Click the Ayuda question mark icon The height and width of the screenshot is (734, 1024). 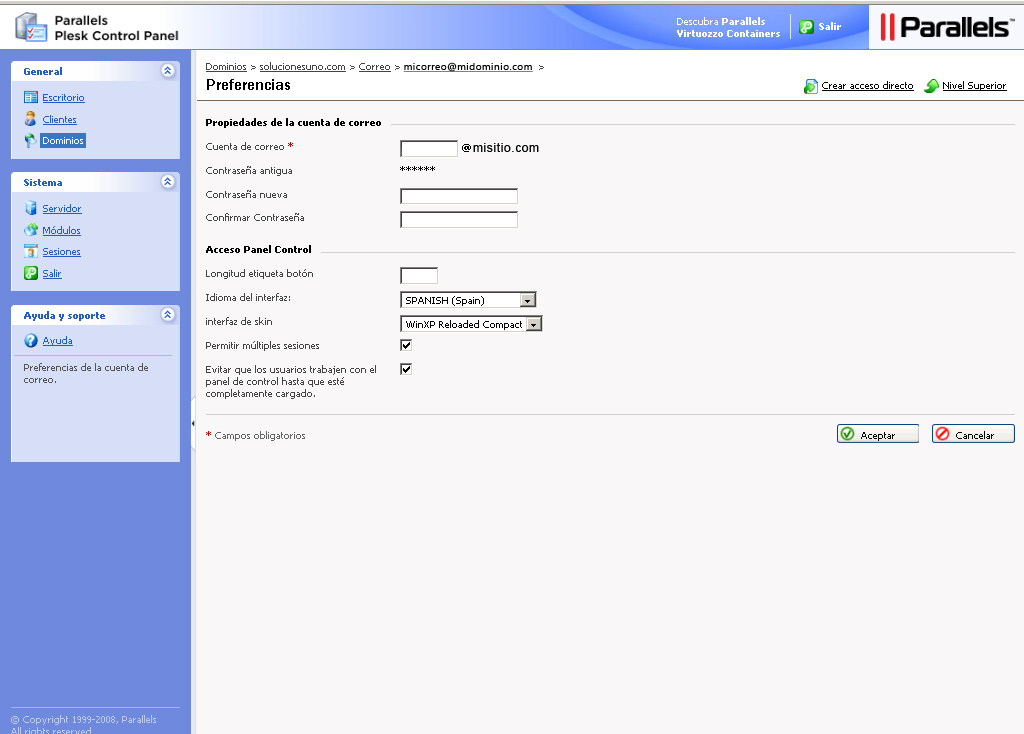(31, 340)
